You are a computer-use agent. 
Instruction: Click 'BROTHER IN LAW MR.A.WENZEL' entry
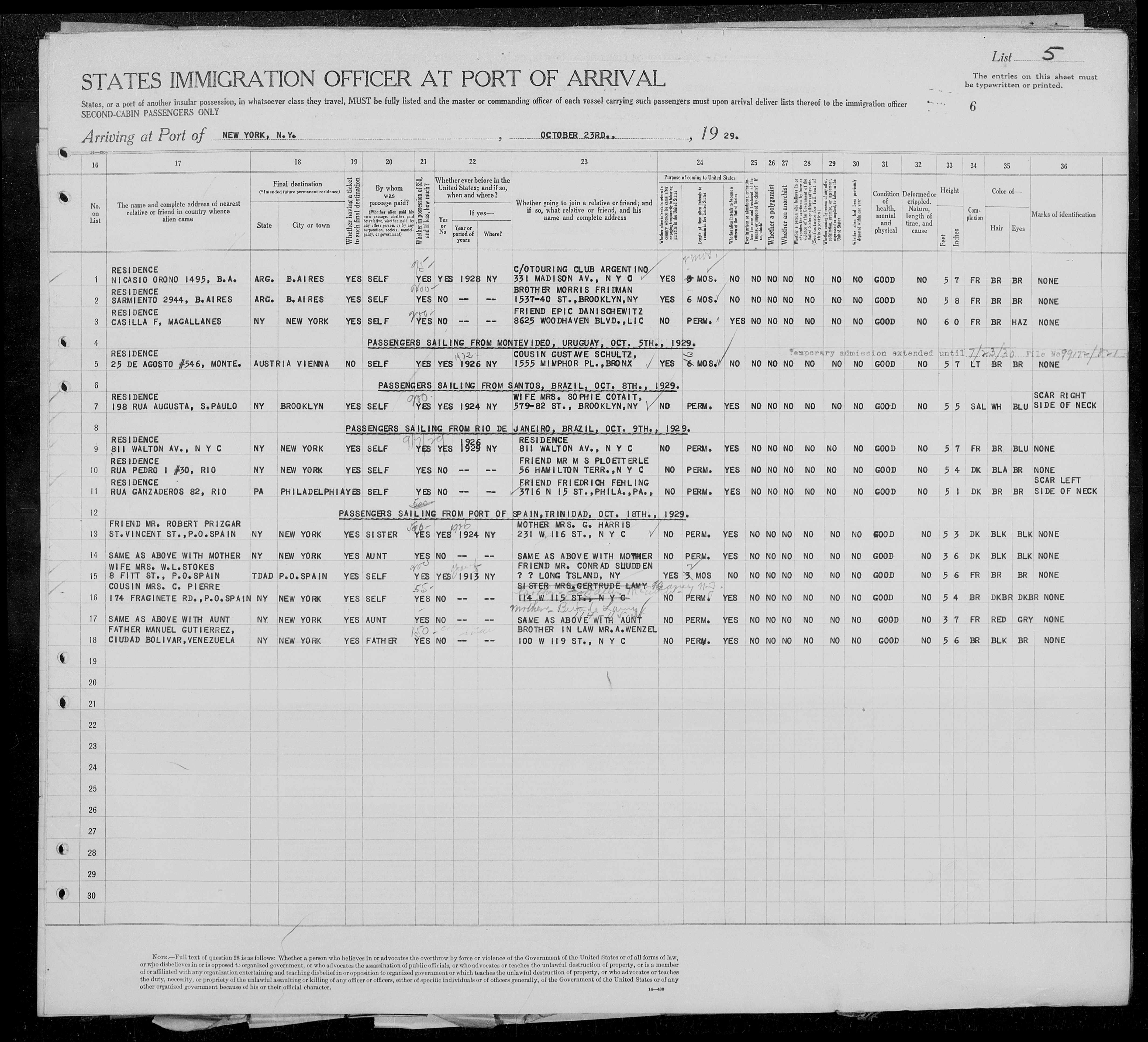point(587,630)
